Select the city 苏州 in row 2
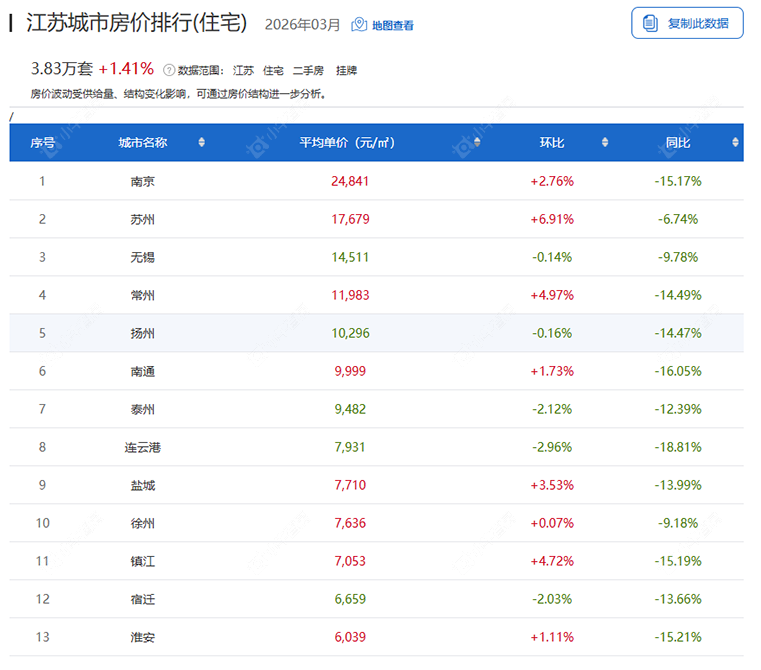Screen dimensions: 761x670 click(x=143, y=219)
